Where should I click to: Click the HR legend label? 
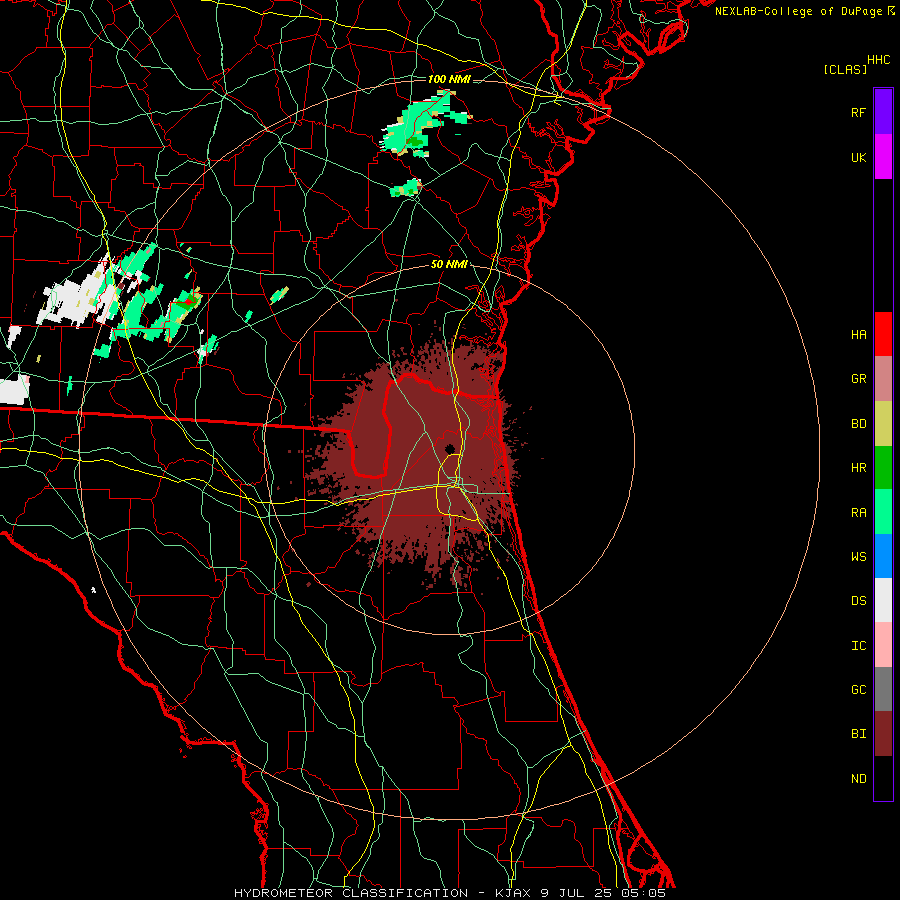pyautogui.click(x=858, y=468)
